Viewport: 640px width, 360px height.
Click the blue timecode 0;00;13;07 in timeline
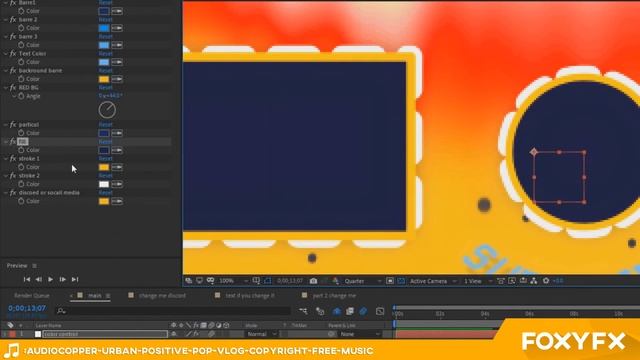pos(27,308)
